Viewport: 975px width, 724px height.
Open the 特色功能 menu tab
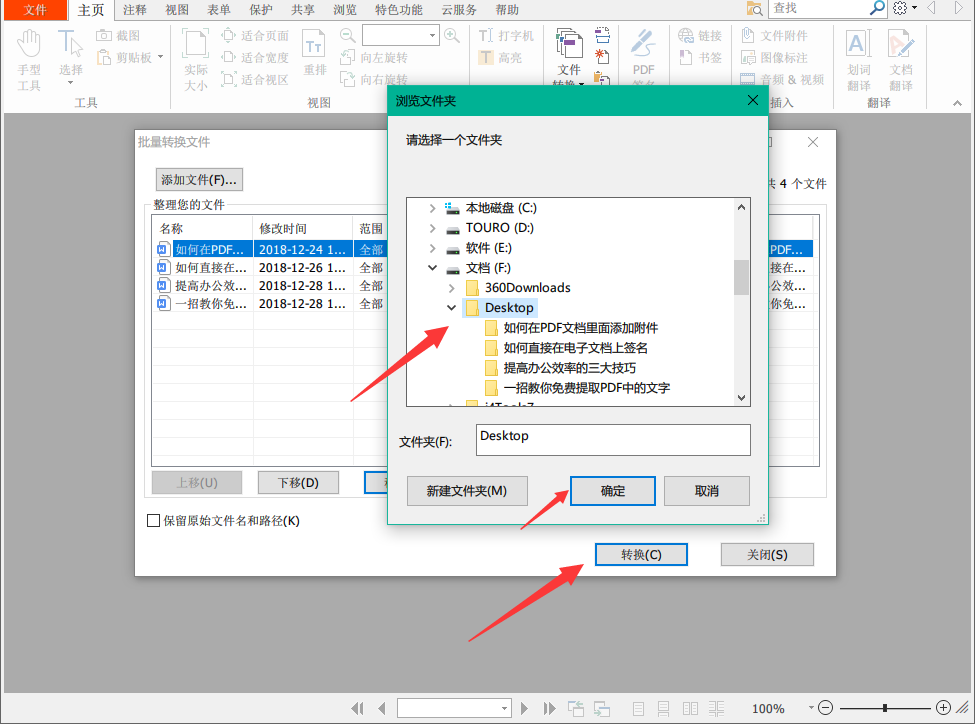pyautogui.click(x=398, y=11)
